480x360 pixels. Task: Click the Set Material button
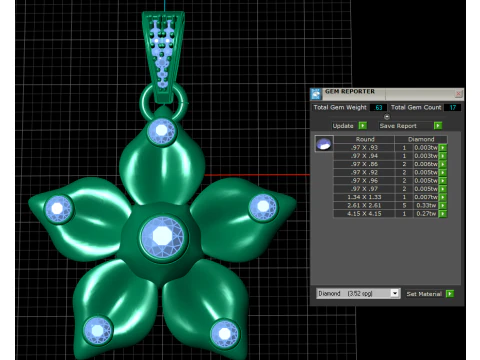tap(424, 294)
